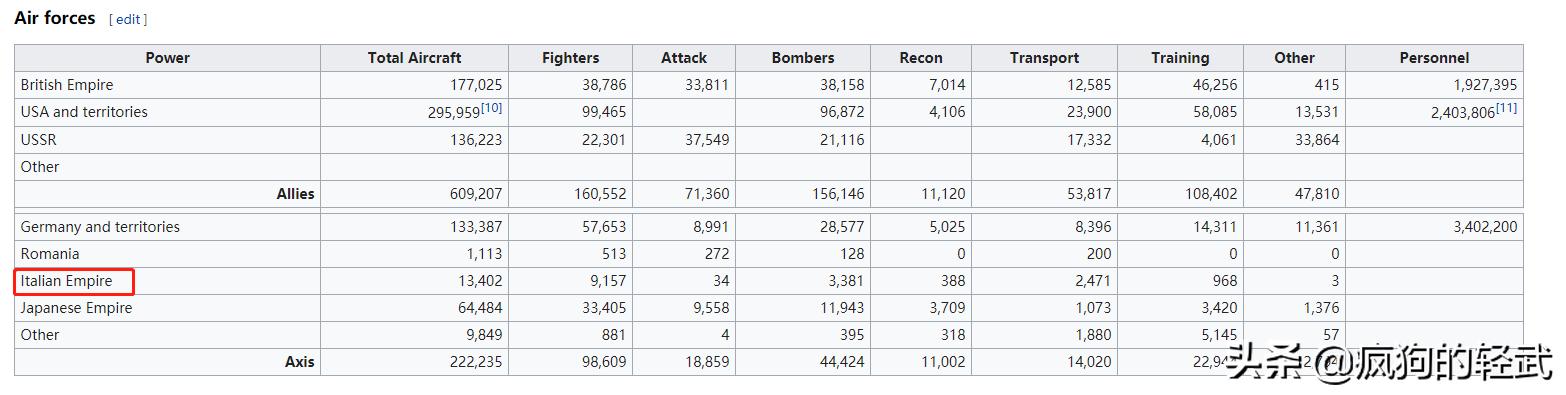Click the edit link beside Air forces
1566x395 pixels.
(x=129, y=20)
